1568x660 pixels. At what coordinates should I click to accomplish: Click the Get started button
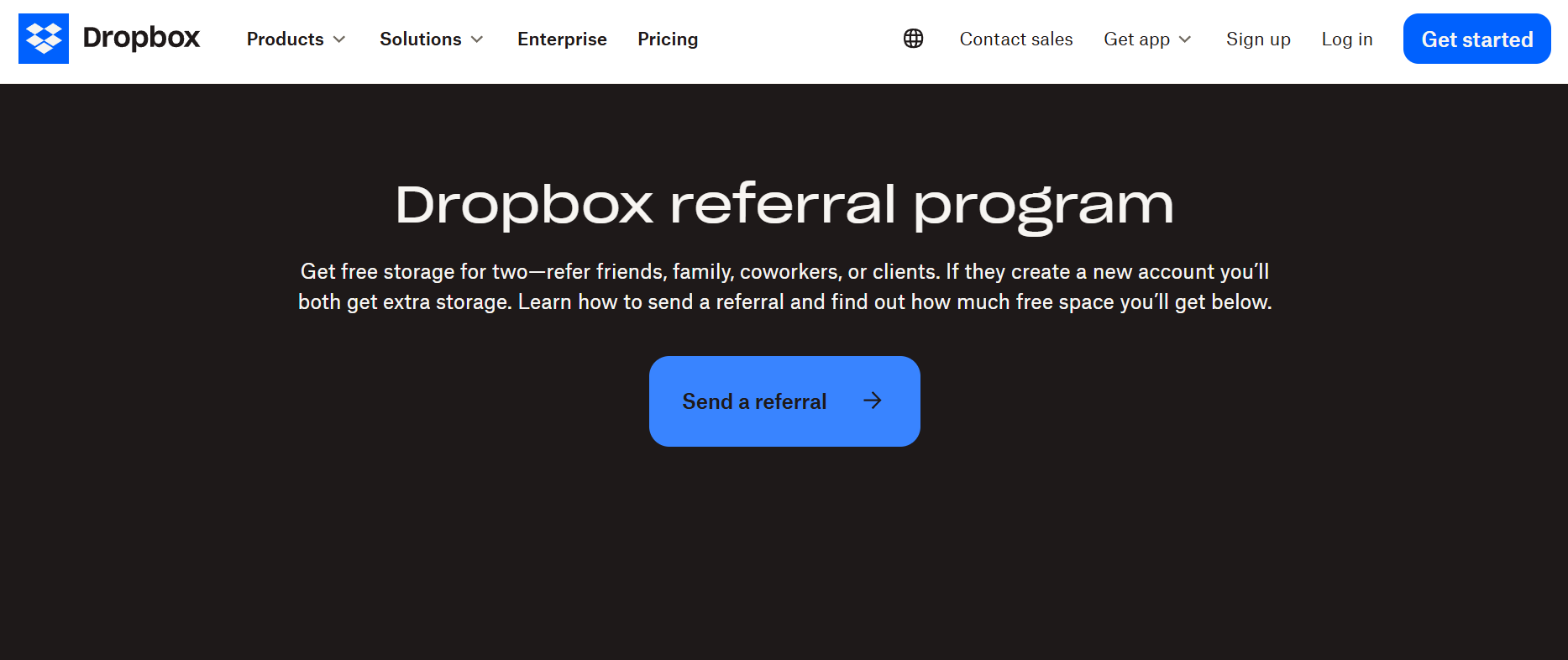(x=1476, y=39)
